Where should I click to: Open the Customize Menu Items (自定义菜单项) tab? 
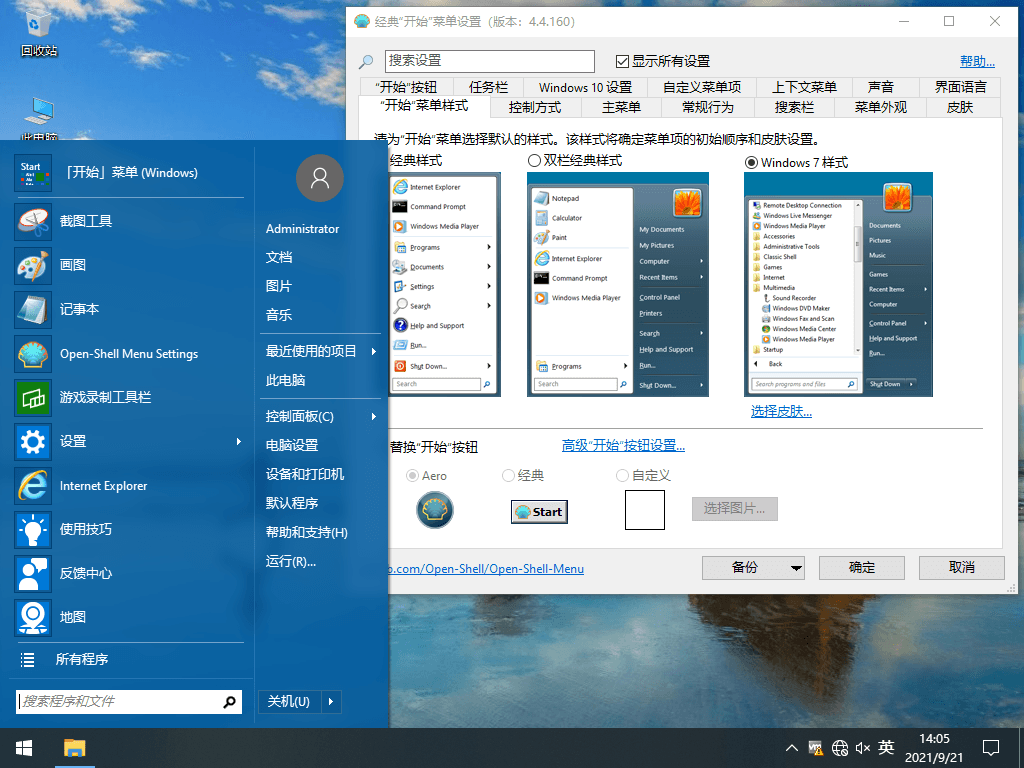coord(702,88)
